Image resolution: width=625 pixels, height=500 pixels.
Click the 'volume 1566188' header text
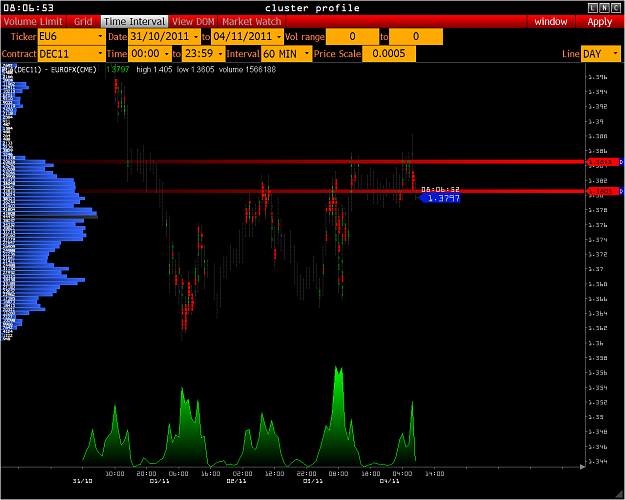click(248, 69)
